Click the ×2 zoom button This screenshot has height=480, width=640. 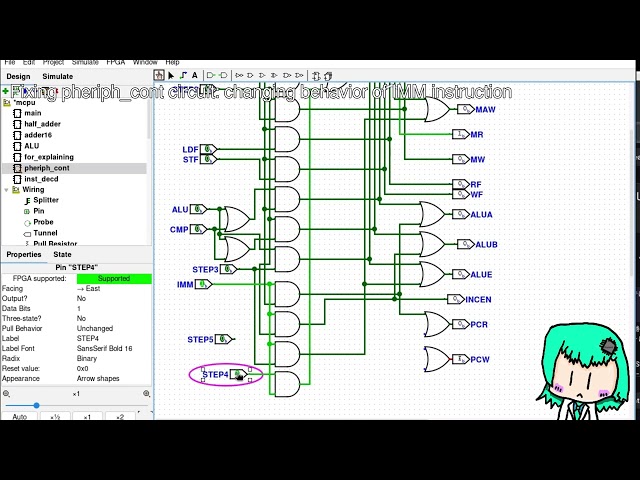(x=120, y=416)
